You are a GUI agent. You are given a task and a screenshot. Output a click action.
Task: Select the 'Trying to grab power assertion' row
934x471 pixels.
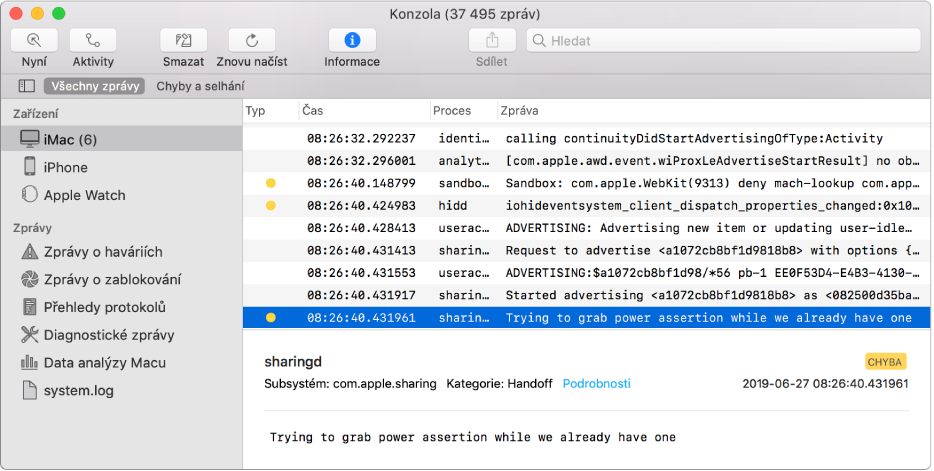[x=587, y=318]
